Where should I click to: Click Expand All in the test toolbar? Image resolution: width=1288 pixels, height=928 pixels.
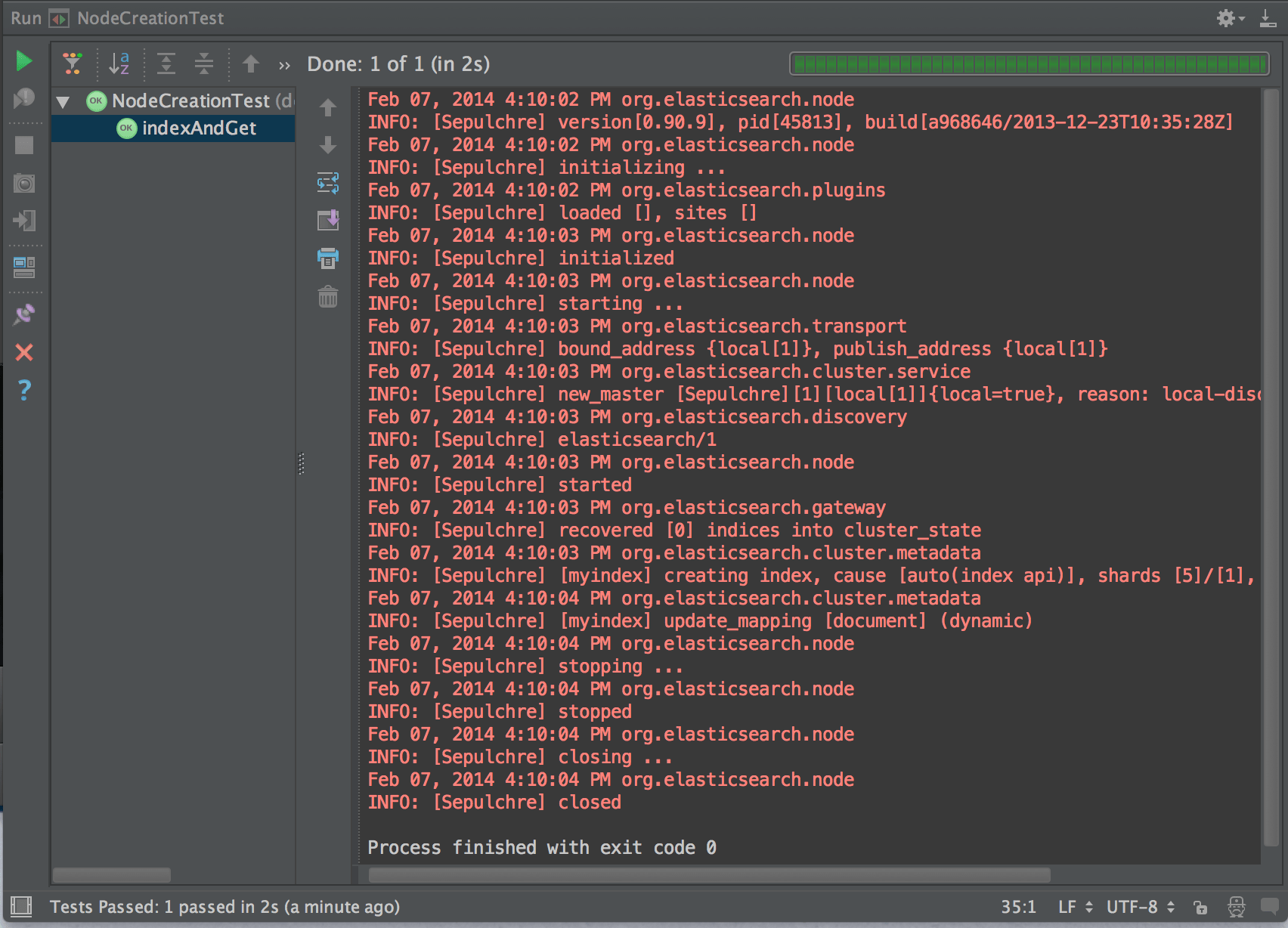(x=166, y=64)
